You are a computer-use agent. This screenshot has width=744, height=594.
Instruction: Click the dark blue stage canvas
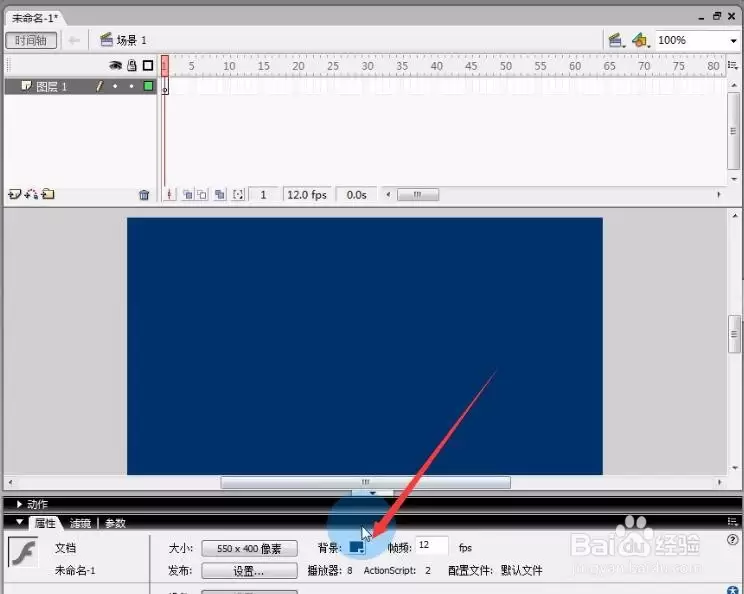365,346
